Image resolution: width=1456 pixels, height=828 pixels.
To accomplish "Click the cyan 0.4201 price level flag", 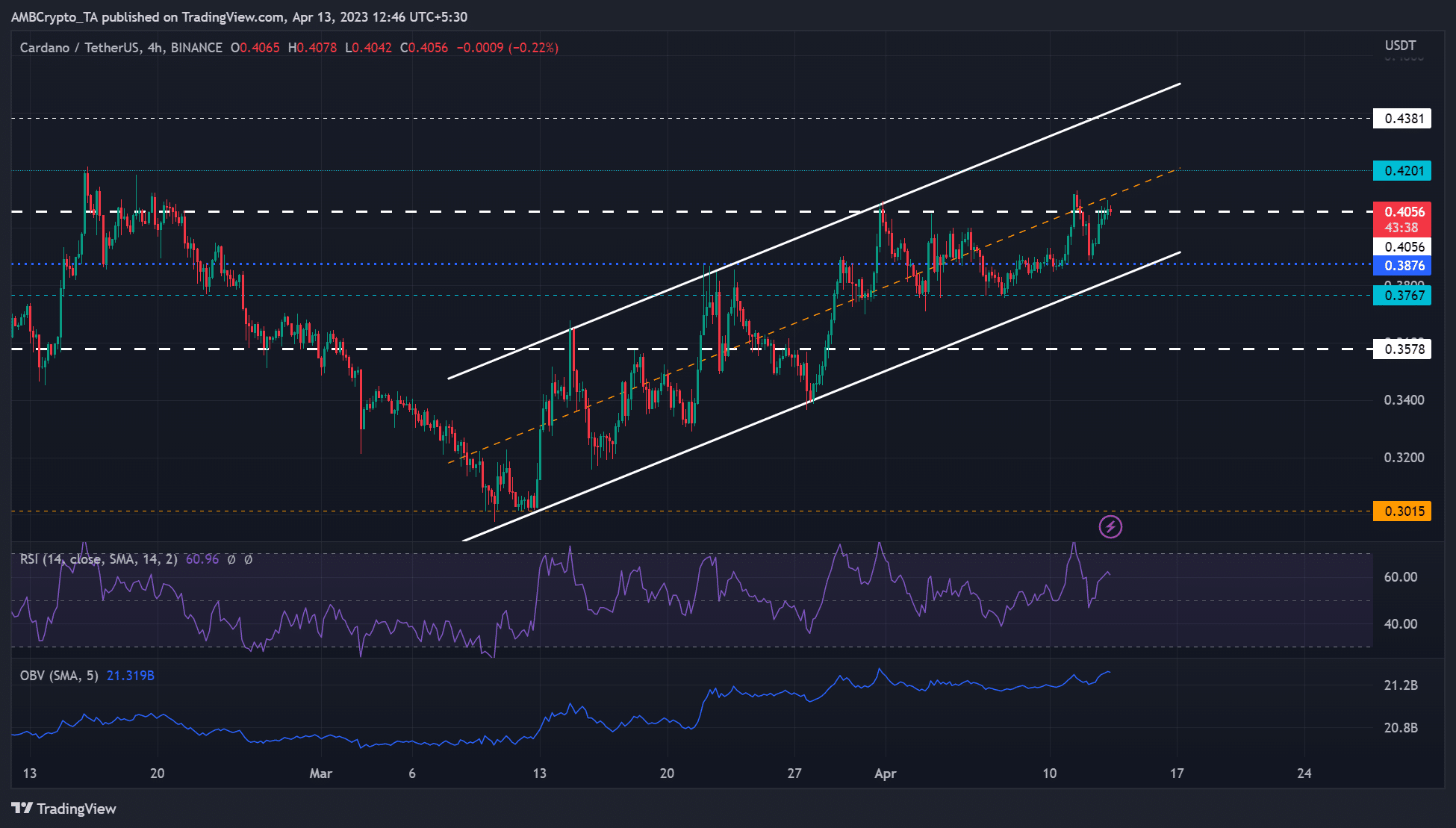I will (x=1401, y=171).
